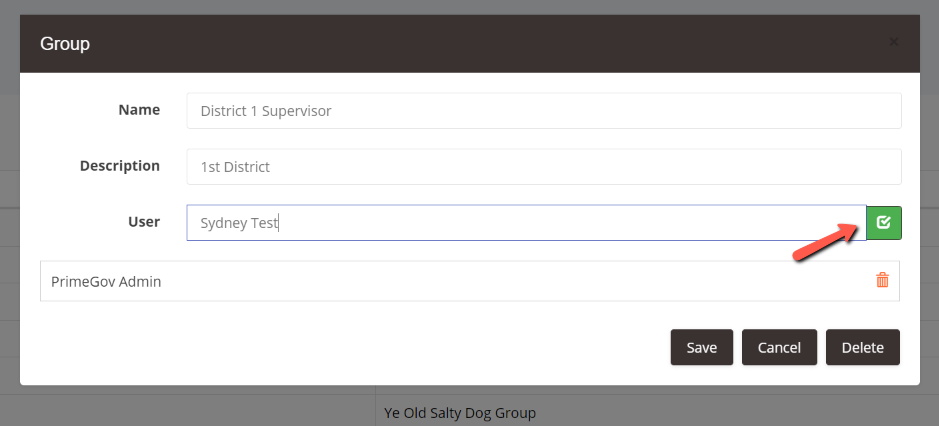Click the dimmed background above the dialog
The width and height of the screenshot is (939, 426).
[470, 7]
